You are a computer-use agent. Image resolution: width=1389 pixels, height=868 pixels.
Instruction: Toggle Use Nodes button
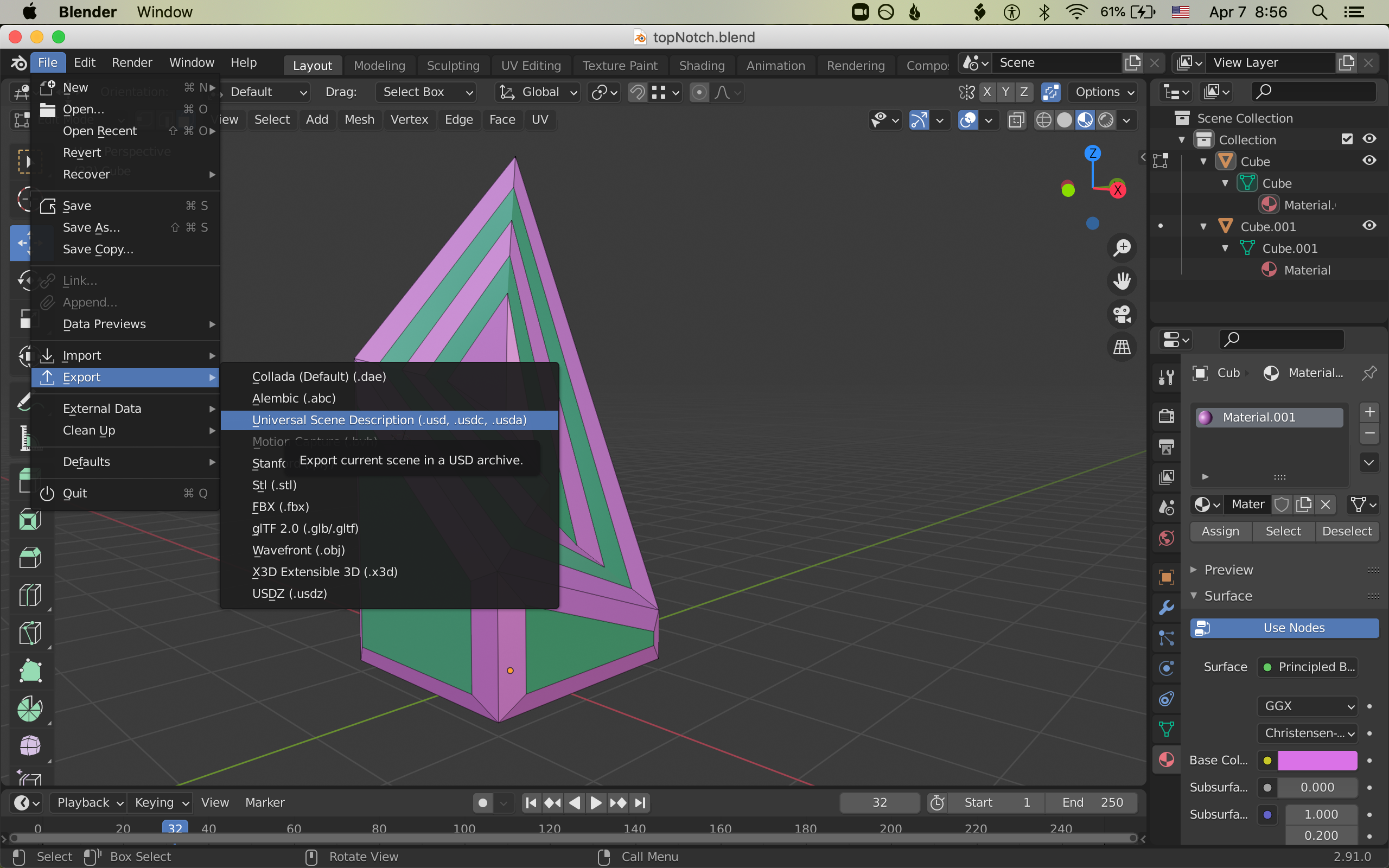coord(1284,628)
